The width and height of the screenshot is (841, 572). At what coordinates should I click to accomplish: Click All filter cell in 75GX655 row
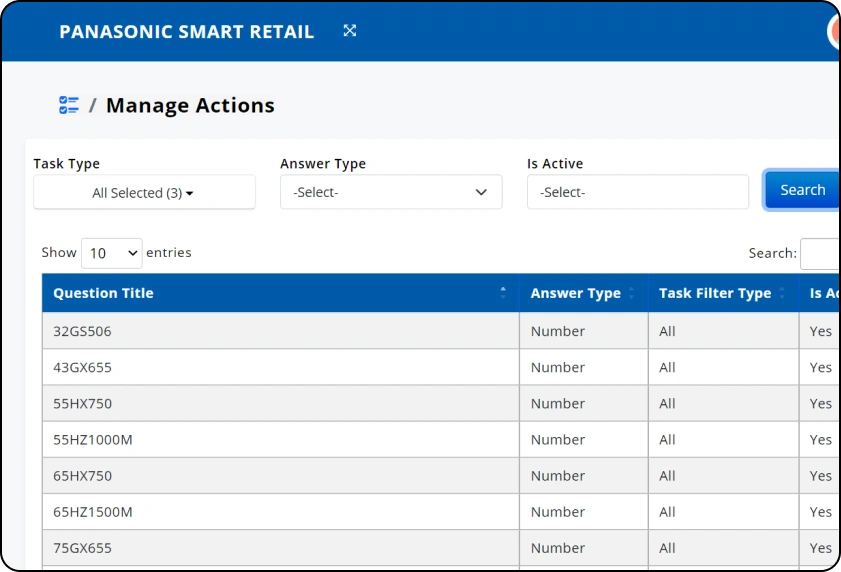click(724, 548)
